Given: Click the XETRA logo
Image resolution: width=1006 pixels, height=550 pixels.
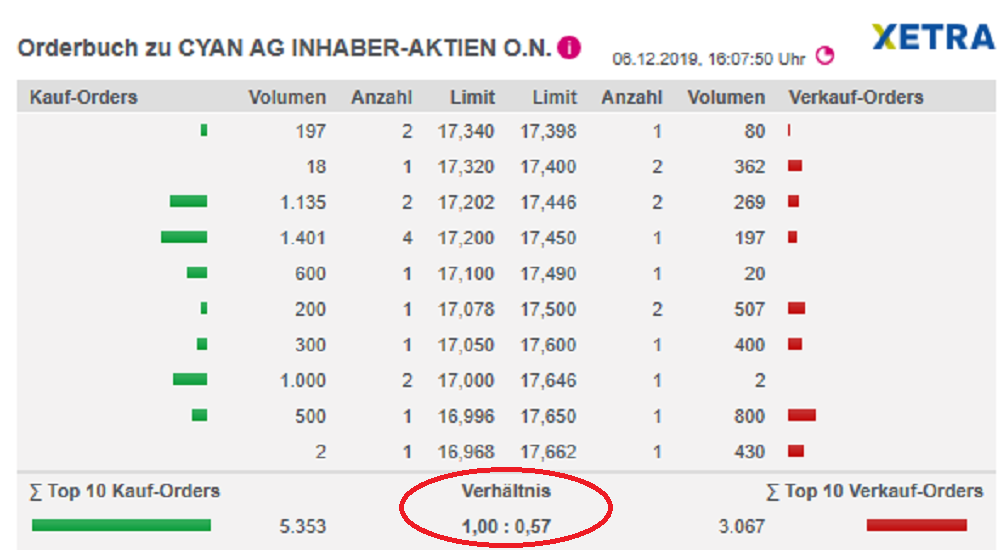Looking at the screenshot, I should point(932,38).
